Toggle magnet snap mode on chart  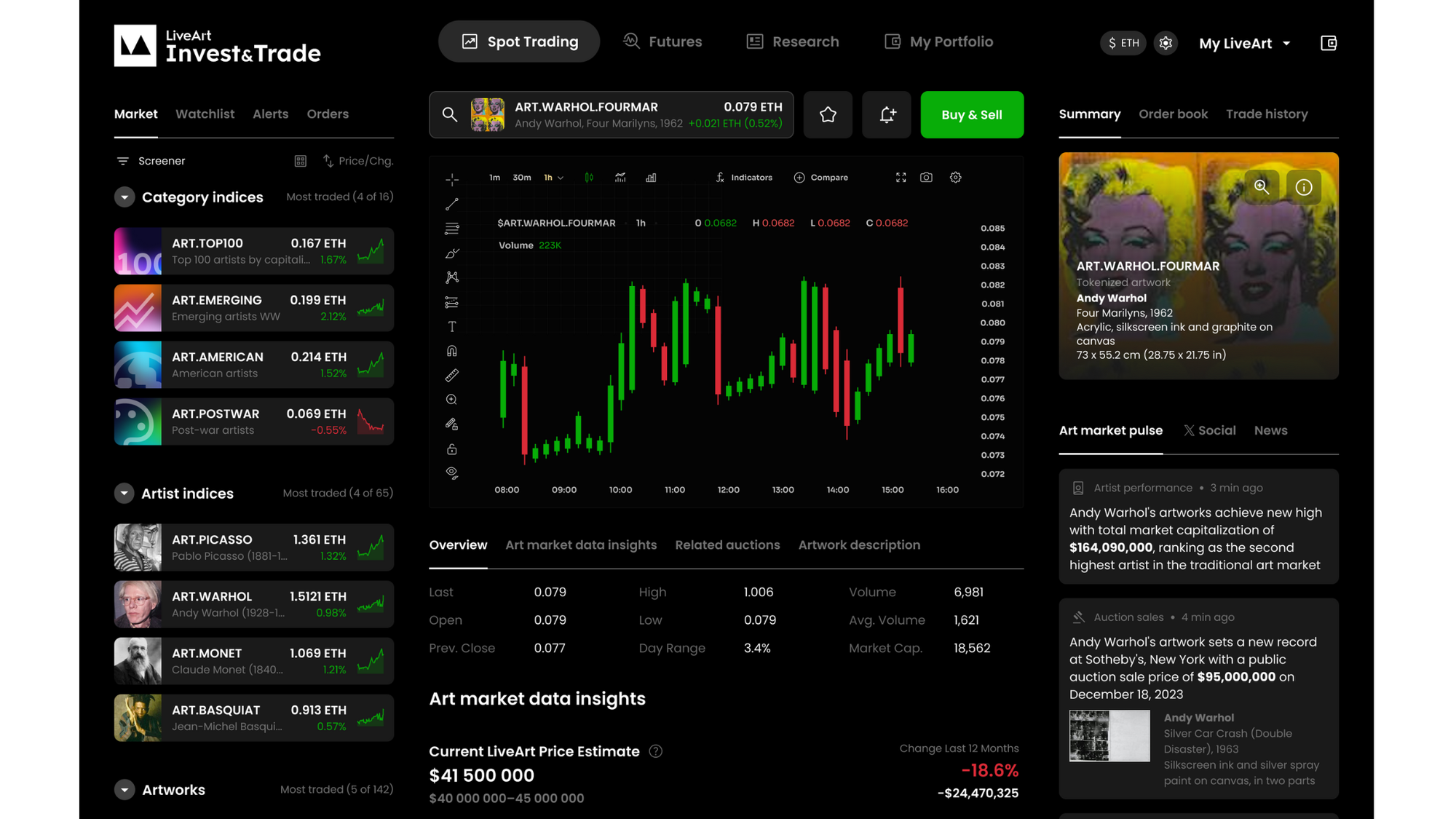pos(452,351)
